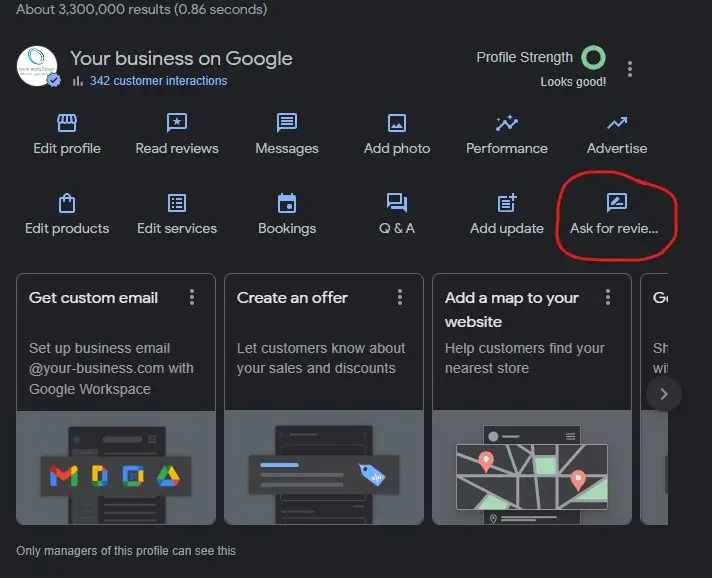Image resolution: width=712 pixels, height=578 pixels.
Task: Open Read reviews star-message icon
Action: tap(177, 123)
